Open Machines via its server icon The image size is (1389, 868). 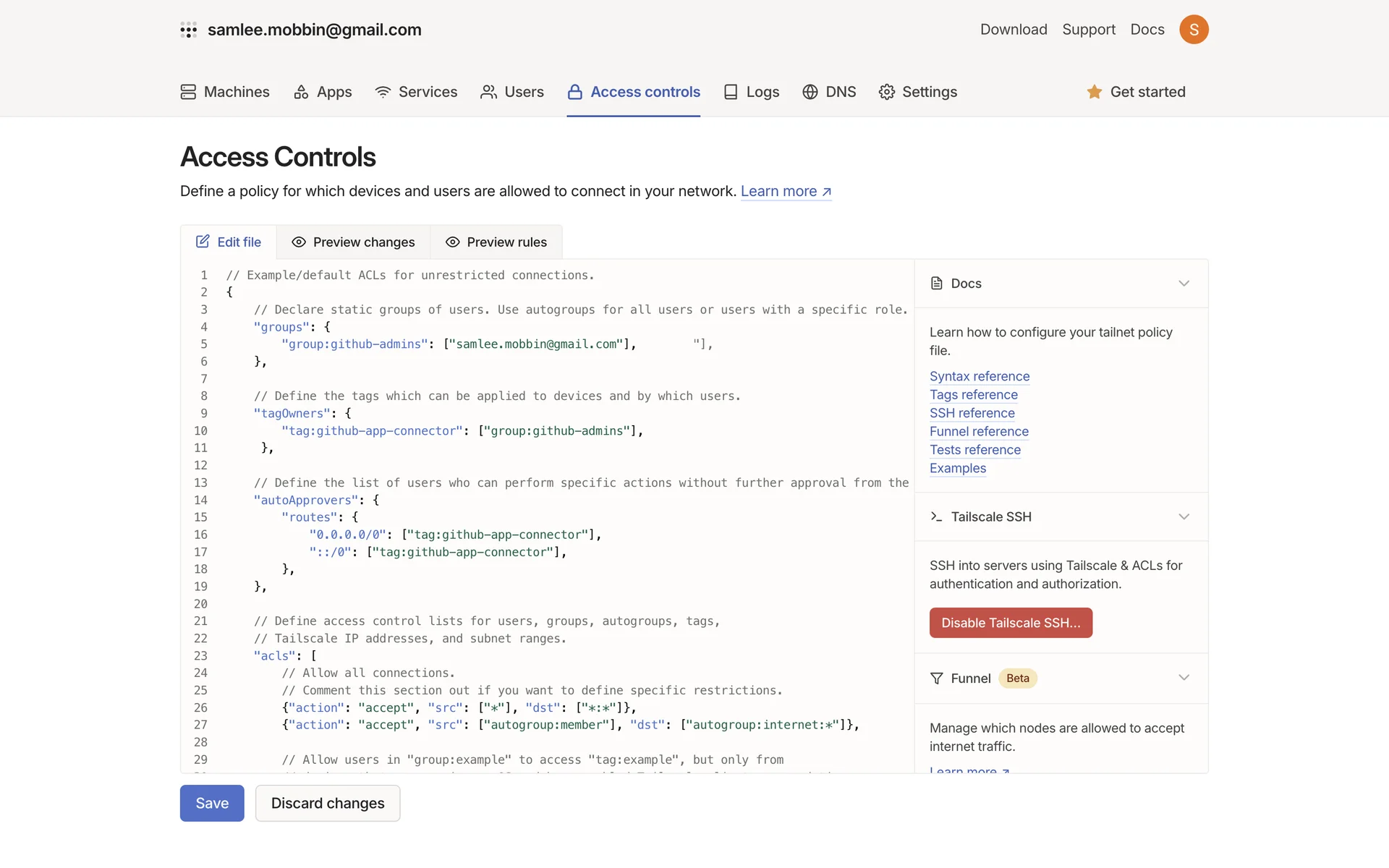(x=188, y=92)
